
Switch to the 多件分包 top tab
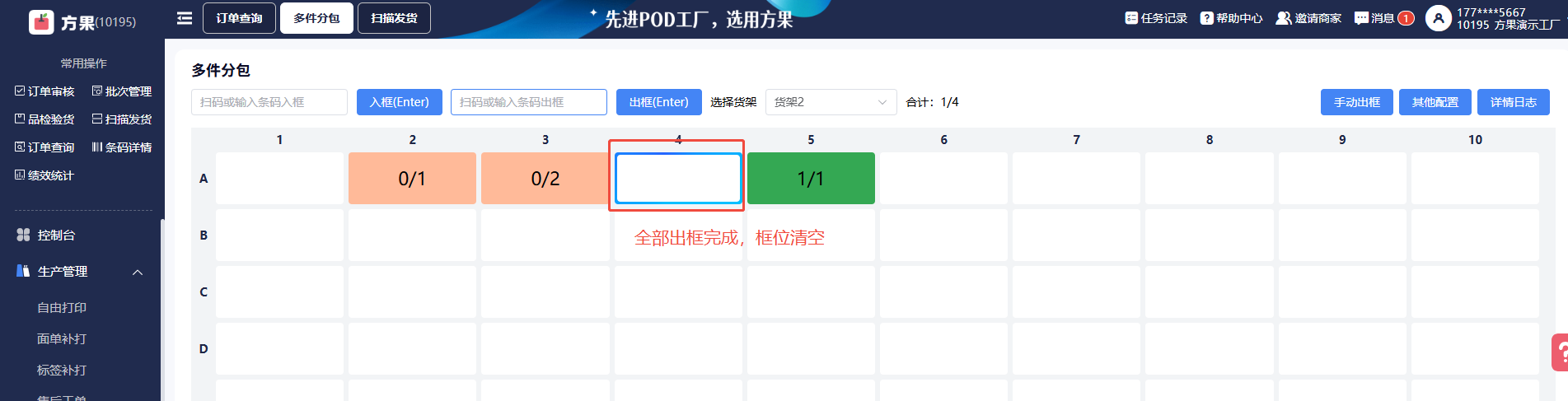point(316,18)
